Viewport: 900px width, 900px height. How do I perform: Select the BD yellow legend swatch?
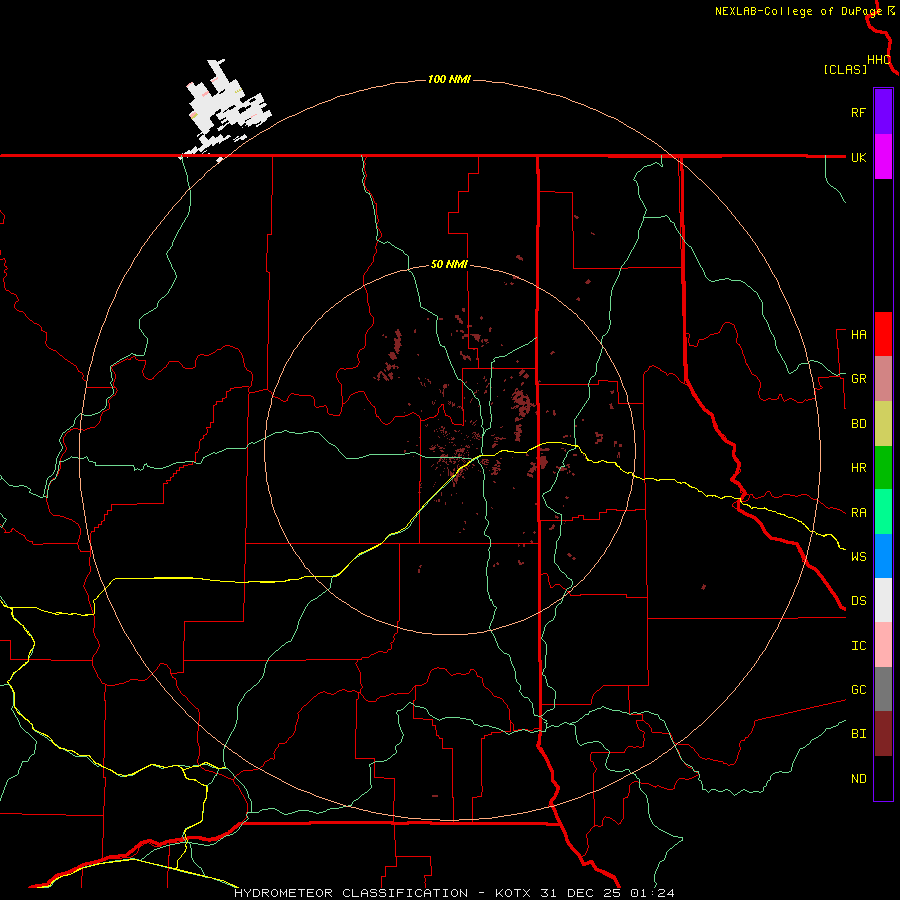coord(883,423)
